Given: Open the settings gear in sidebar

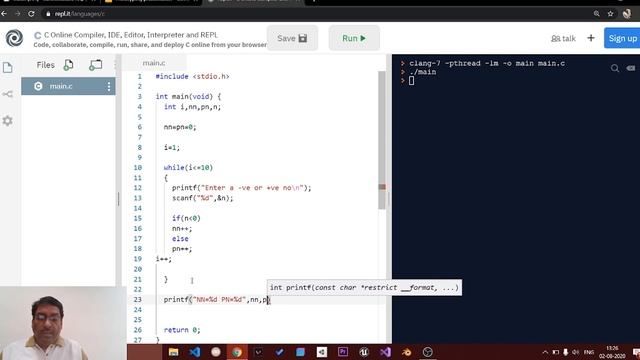Looking at the screenshot, I should [x=8, y=121].
